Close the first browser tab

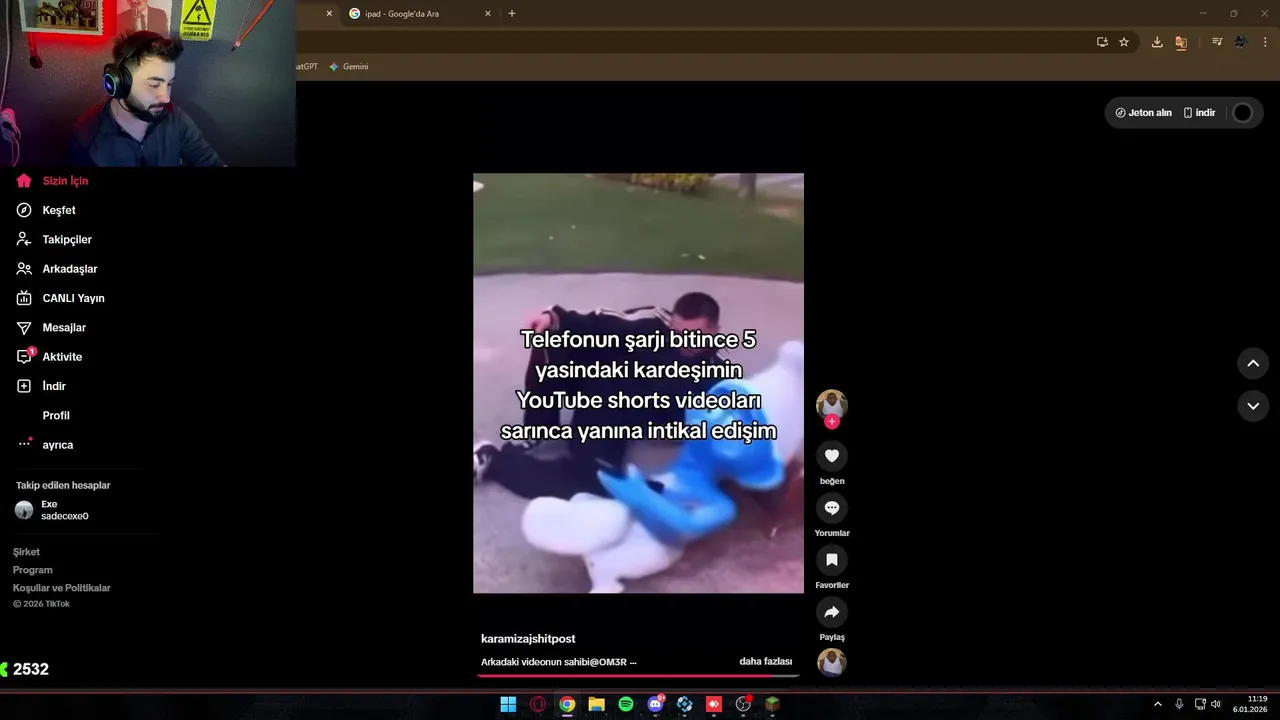[329, 14]
